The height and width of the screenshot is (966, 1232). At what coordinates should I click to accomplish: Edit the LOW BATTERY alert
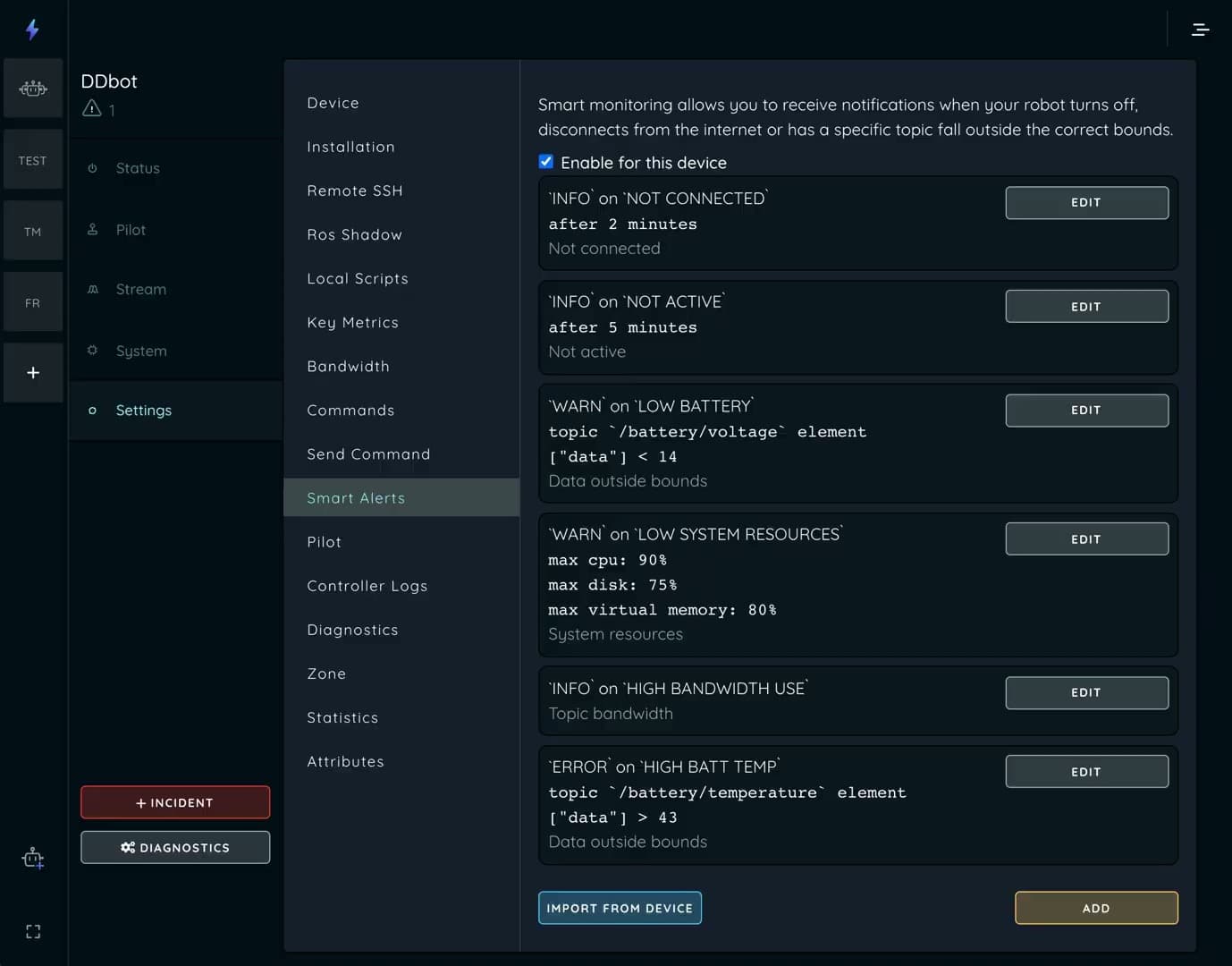[1086, 410]
